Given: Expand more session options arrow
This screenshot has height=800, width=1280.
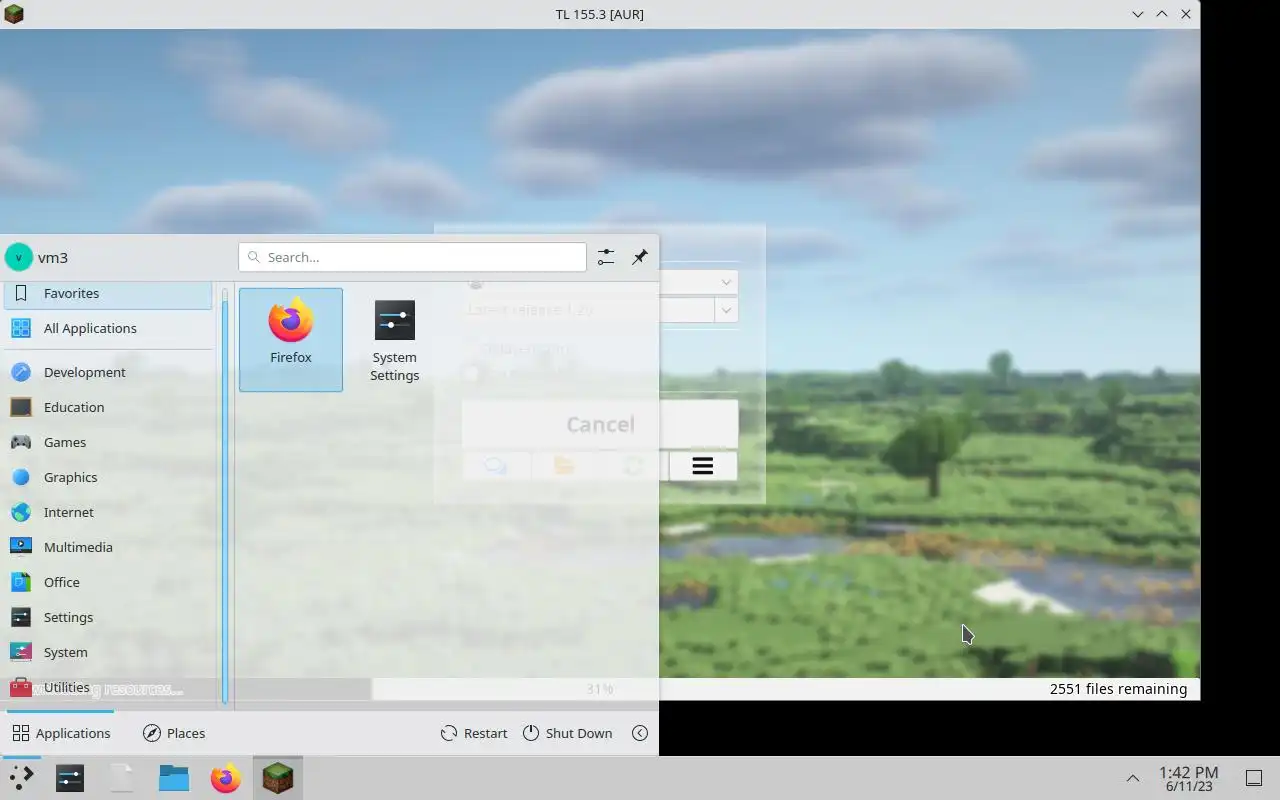Looking at the screenshot, I should tap(640, 733).
